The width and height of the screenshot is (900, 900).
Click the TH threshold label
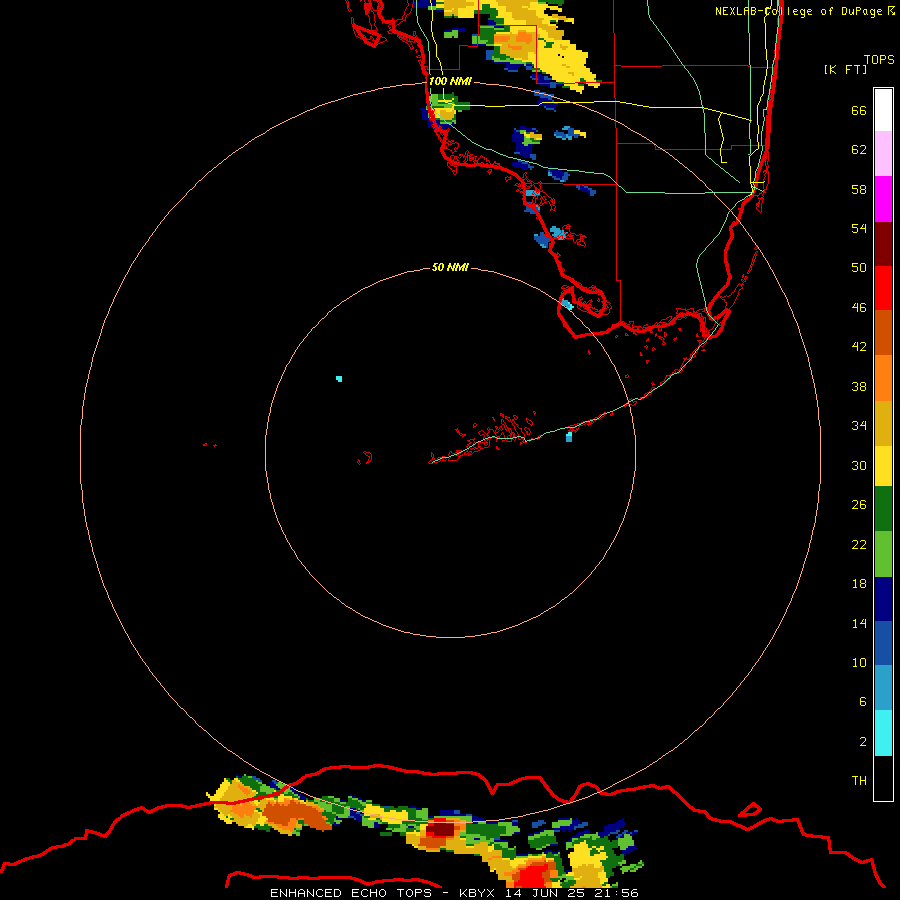click(x=859, y=781)
